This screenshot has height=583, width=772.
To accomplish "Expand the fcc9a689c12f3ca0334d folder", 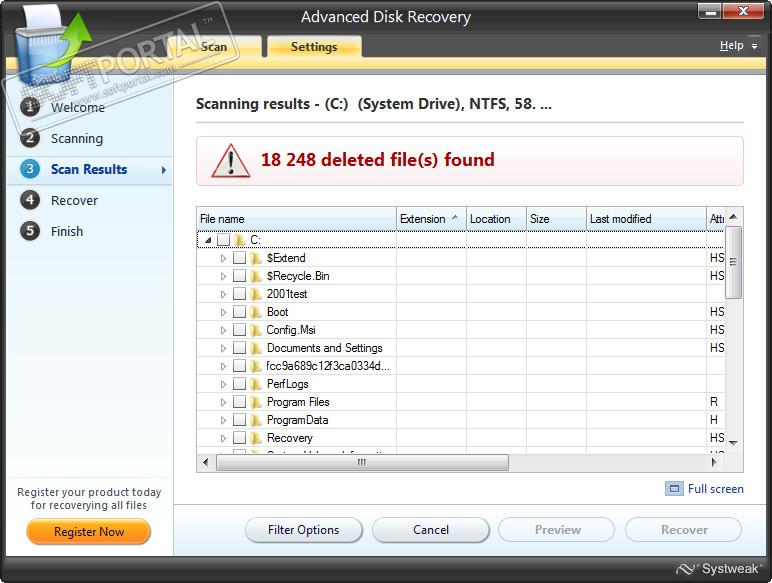I will (224, 366).
